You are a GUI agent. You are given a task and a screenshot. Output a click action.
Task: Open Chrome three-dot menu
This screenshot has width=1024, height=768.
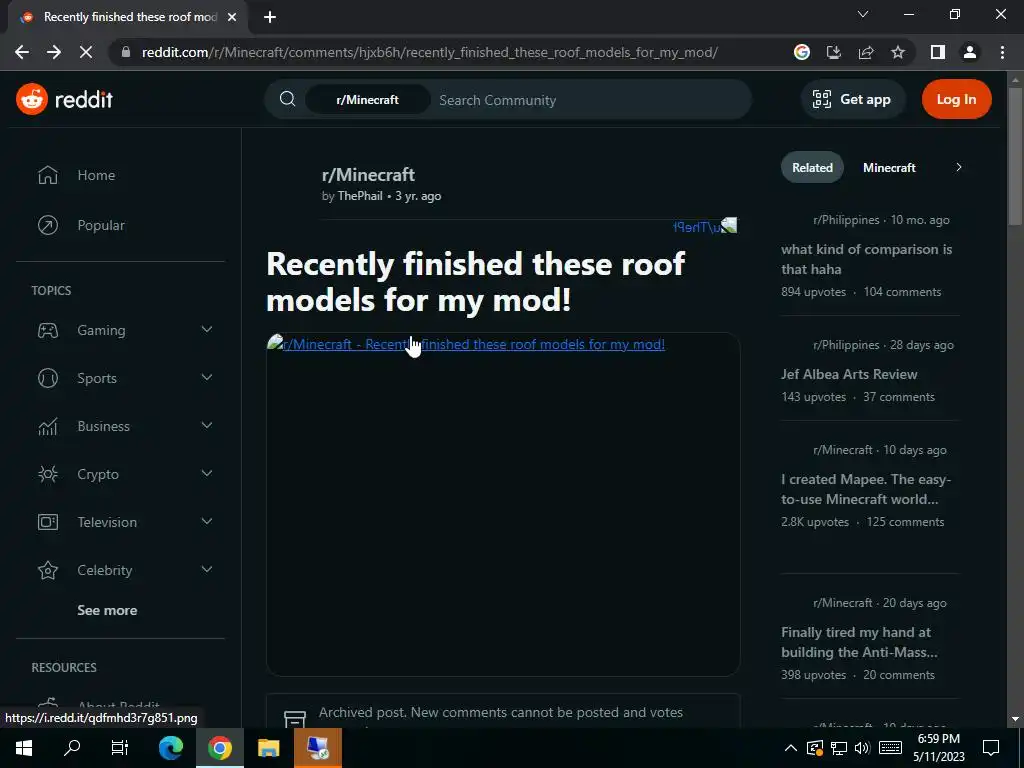pyautogui.click(x=1002, y=52)
